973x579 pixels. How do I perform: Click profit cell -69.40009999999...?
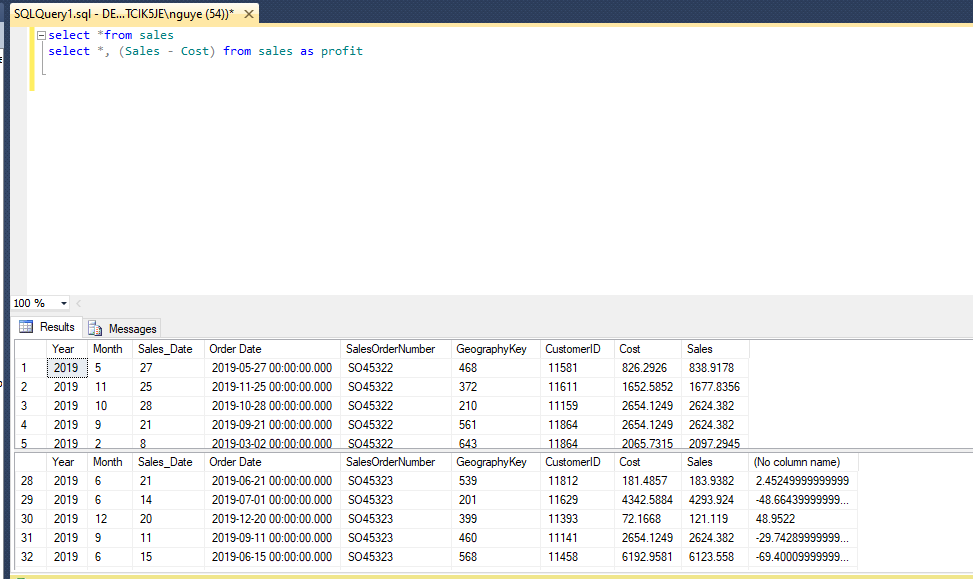click(x=804, y=557)
